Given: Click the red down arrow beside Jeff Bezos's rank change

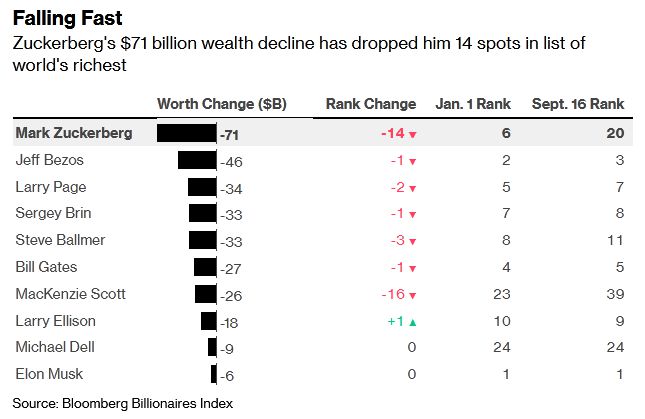Looking at the screenshot, I should [412, 161].
